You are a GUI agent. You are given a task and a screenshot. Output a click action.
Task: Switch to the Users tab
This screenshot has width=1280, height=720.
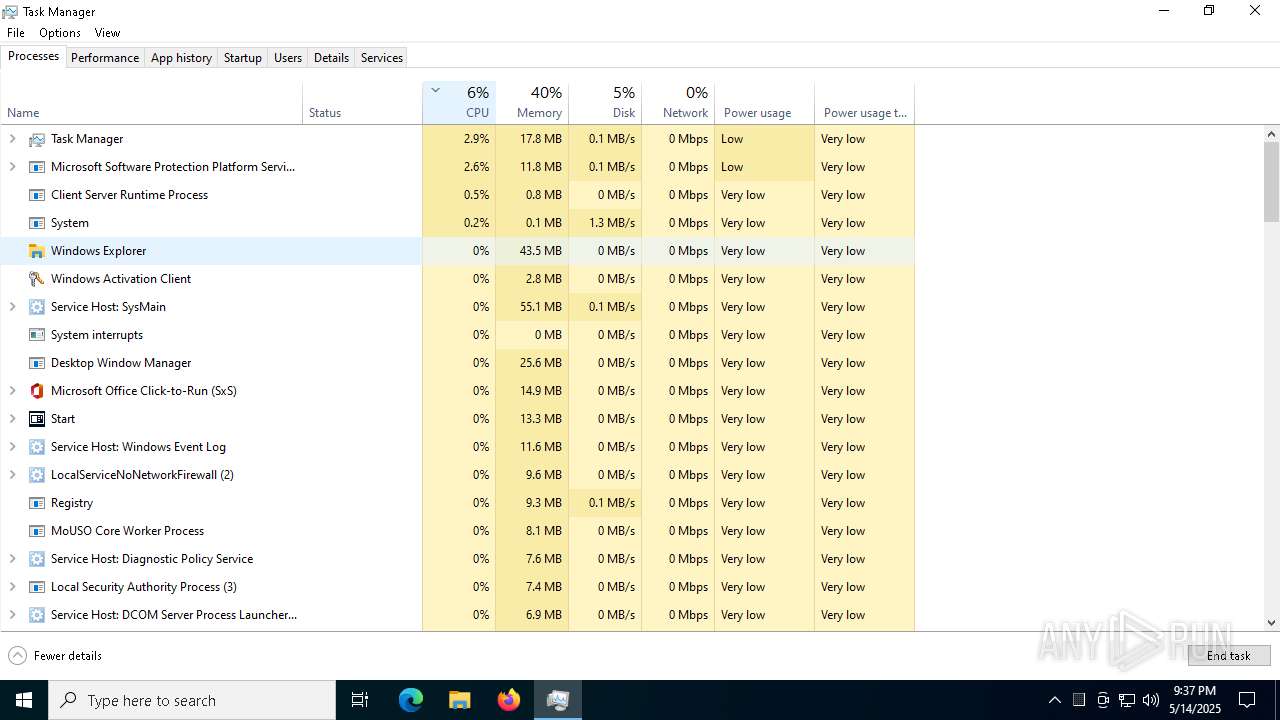pyautogui.click(x=288, y=58)
